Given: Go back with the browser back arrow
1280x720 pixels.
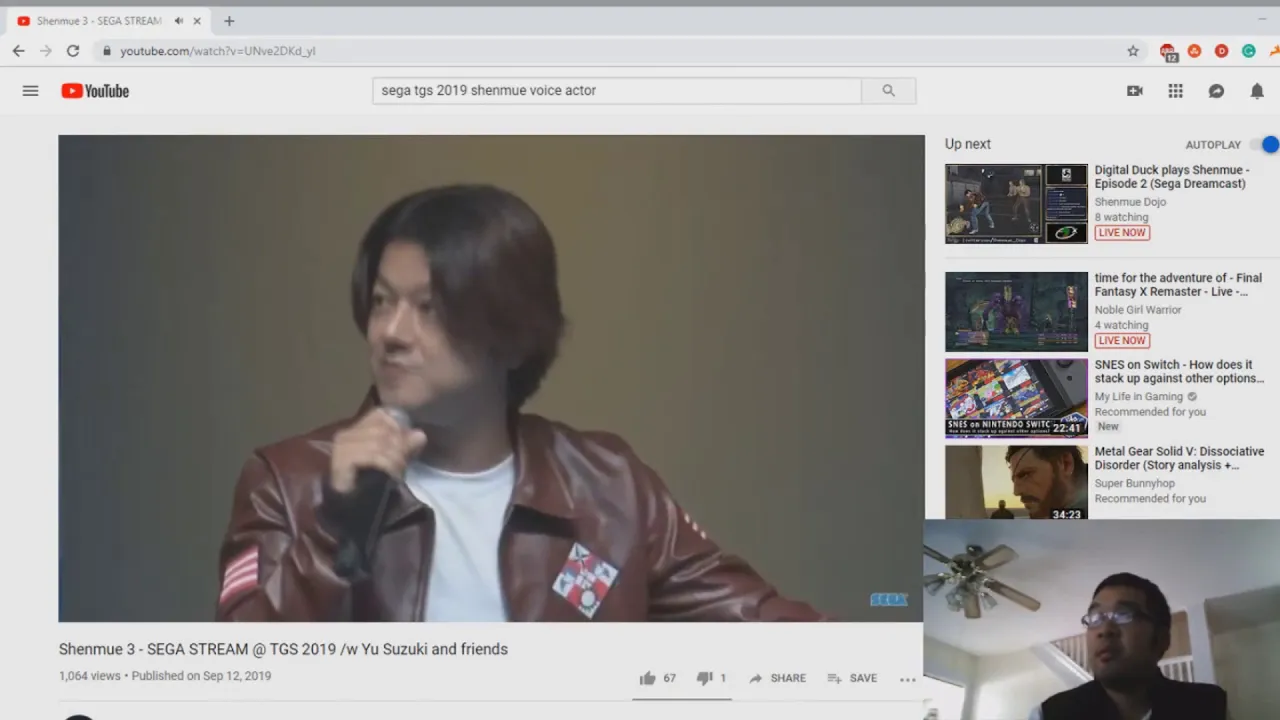Looking at the screenshot, I should (18, 51).
